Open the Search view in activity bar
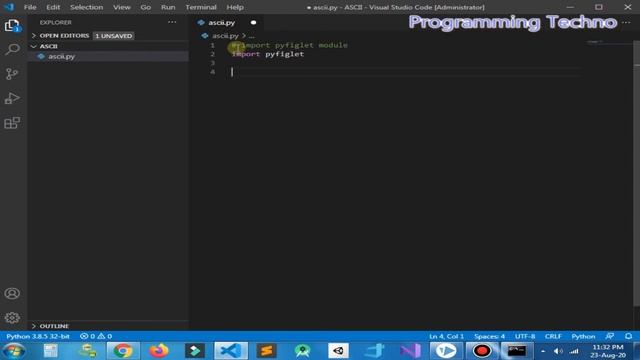The image size is (640, 360). (12, 49)
